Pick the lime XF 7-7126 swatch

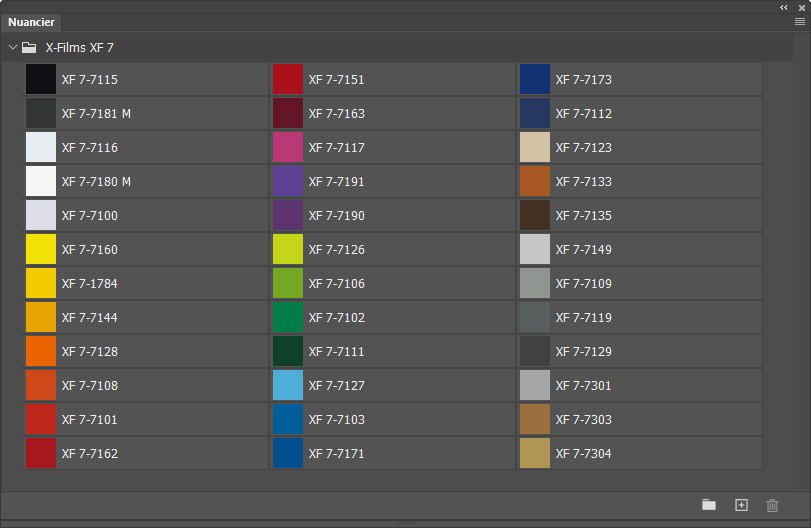point(288,249)
